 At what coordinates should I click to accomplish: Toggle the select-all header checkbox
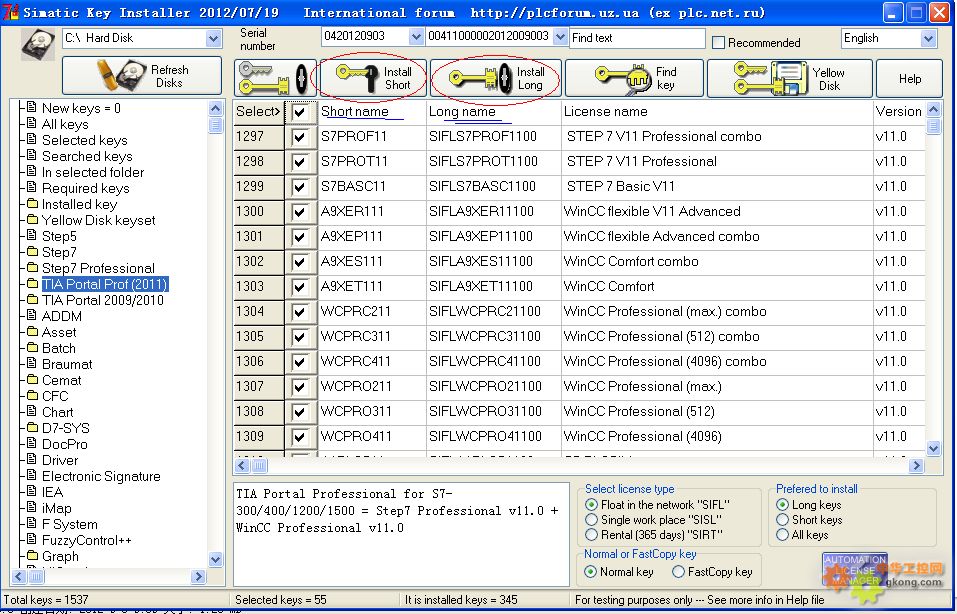(300, 112)
